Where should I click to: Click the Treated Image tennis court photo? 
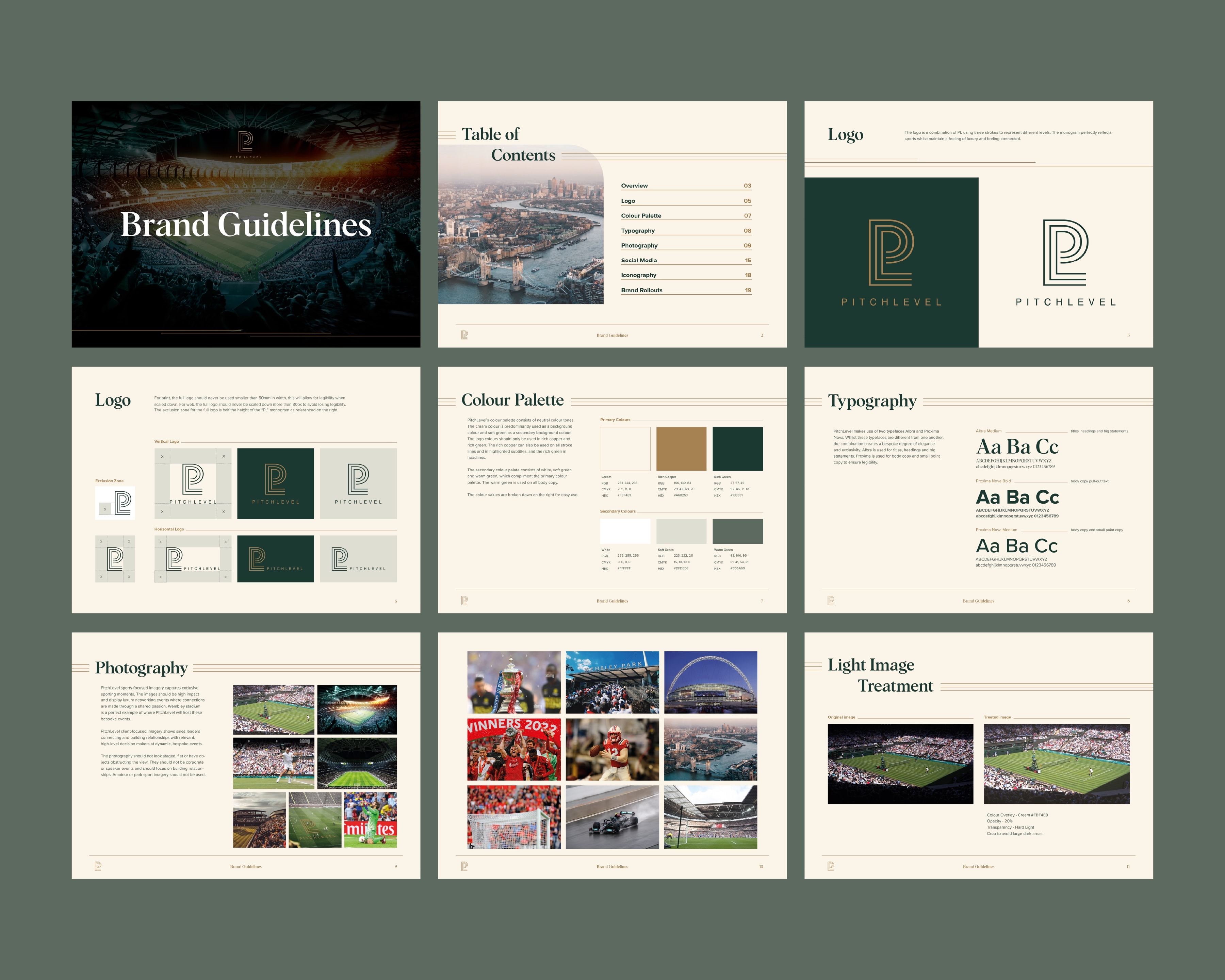(x=1056, y=764)
